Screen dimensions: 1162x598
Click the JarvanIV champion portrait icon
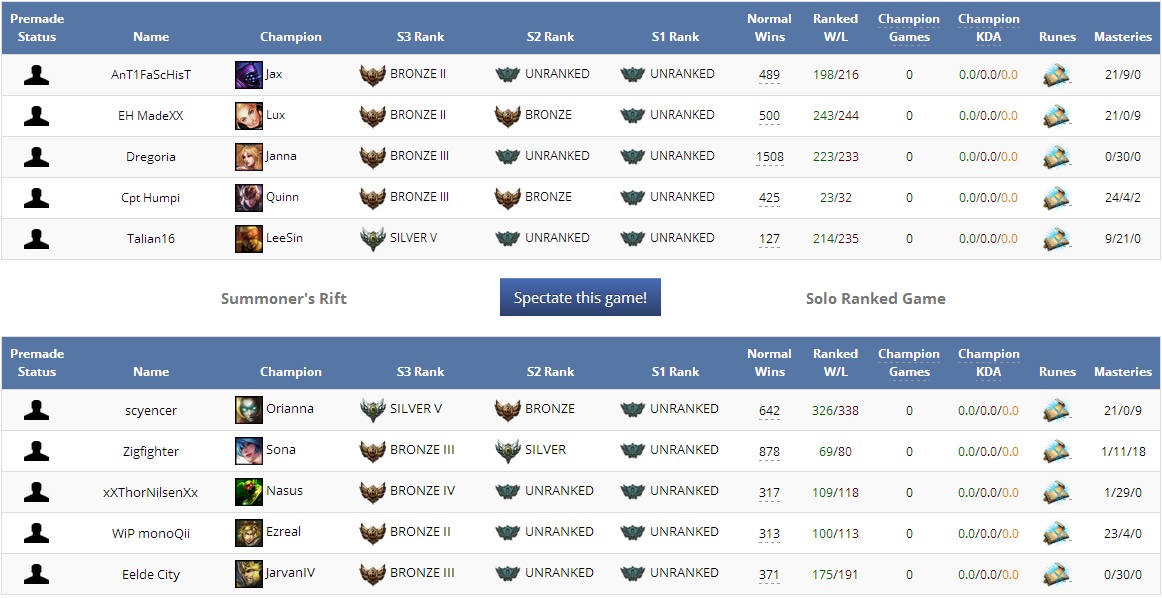(x=249, y=574)
